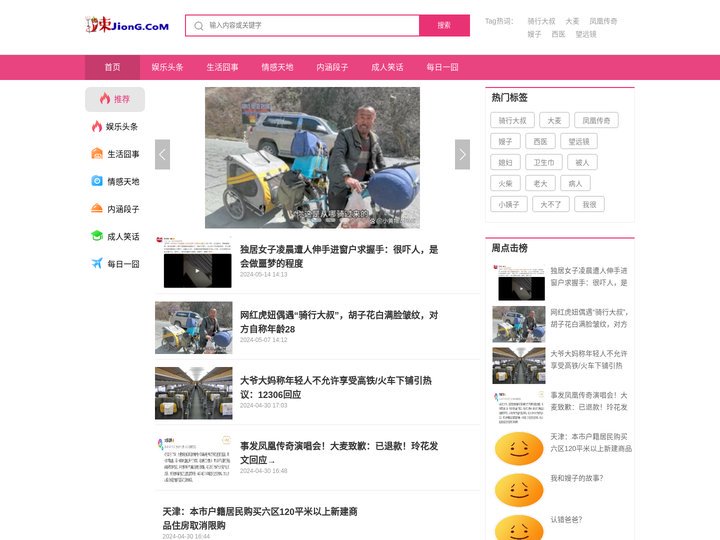Open 认错爸爸? in 周点击榜
The height and width of the screenshot is (540, 720).
click(566, 519)
